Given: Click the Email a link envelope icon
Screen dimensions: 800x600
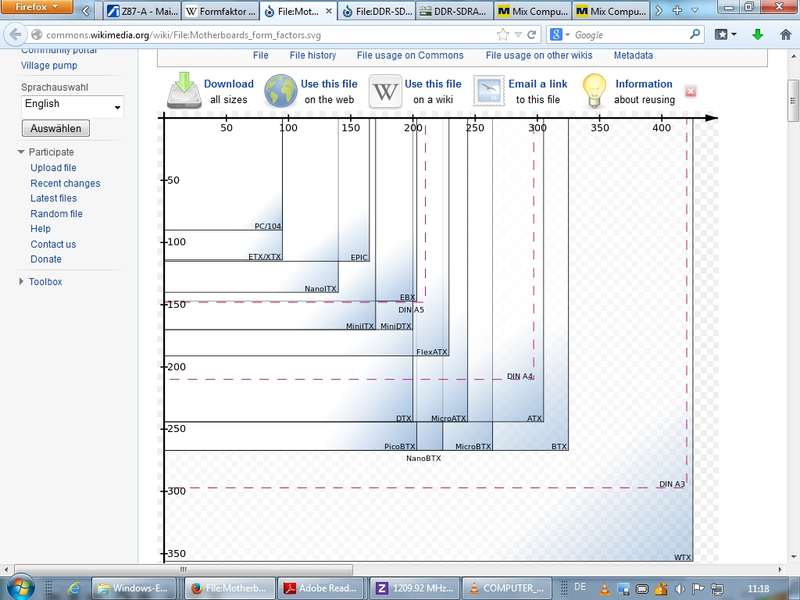Looking at the screenshot, I should [x=489, y=91].
